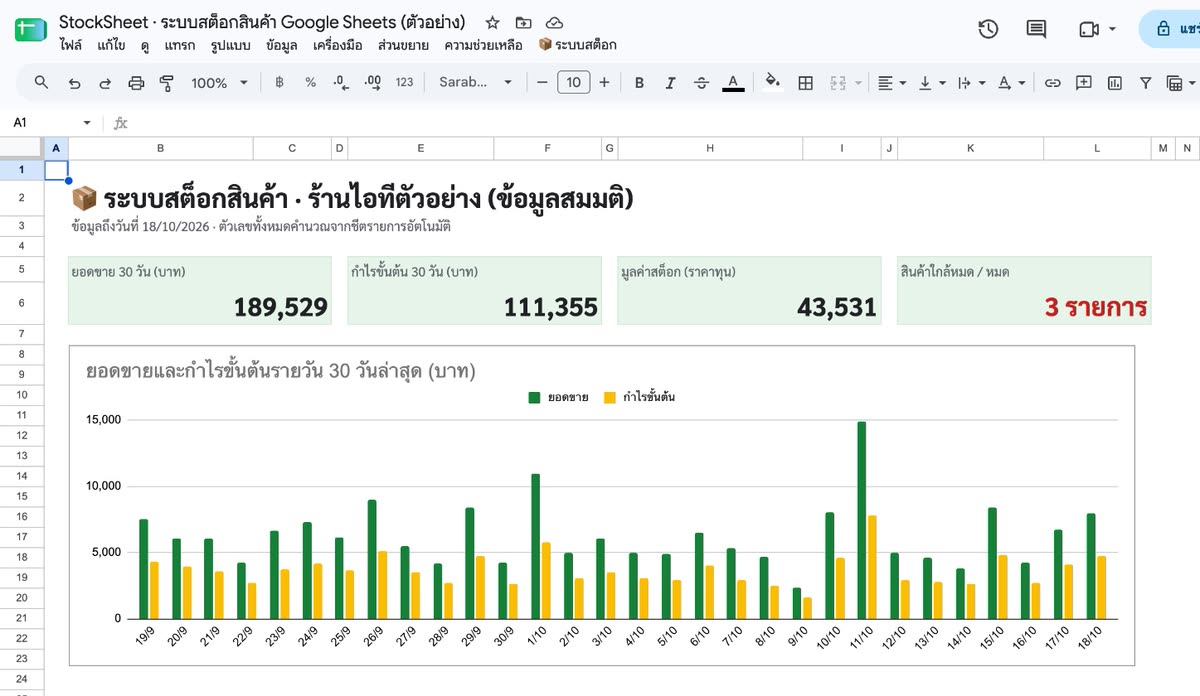Toggle italic formatting

670,83
